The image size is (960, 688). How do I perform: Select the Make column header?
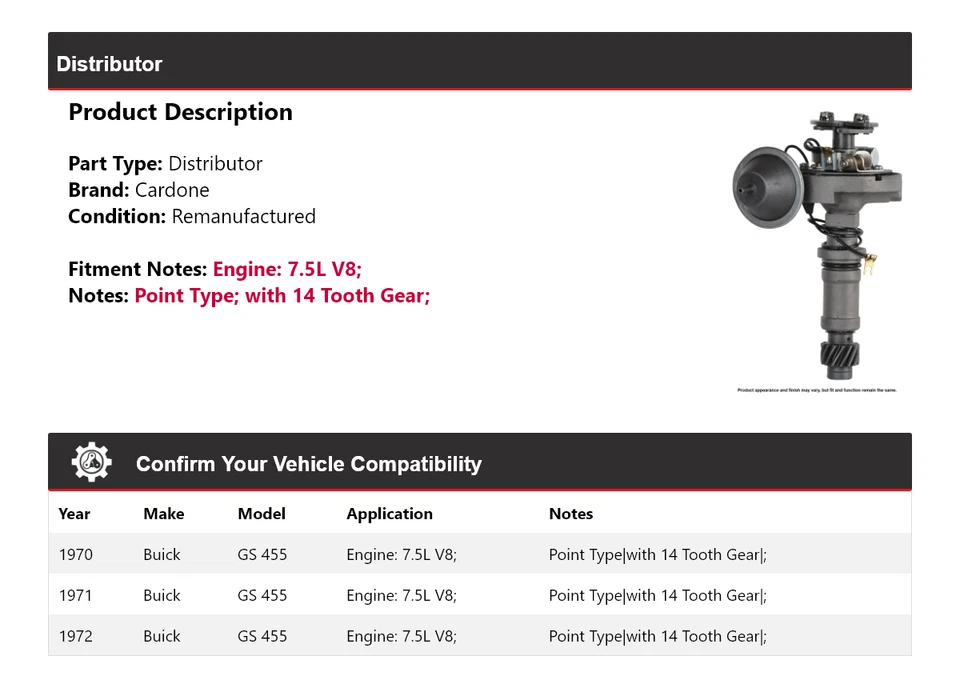pos(164,514)
